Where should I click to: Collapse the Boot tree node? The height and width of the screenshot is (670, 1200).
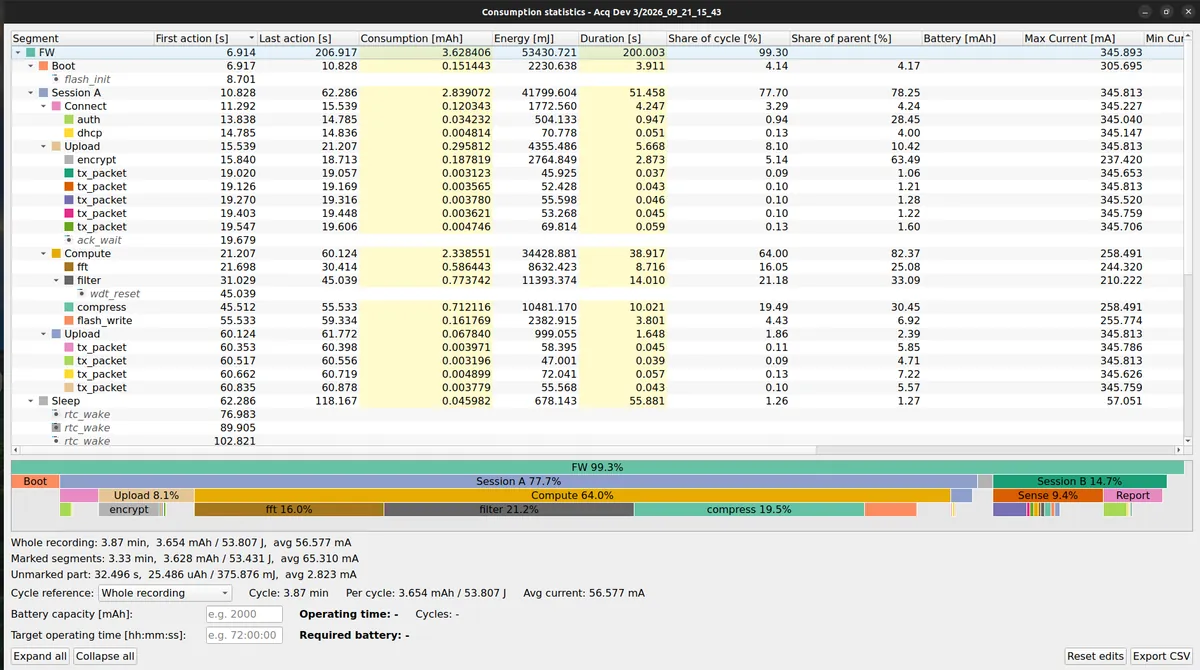pos(31,65)
